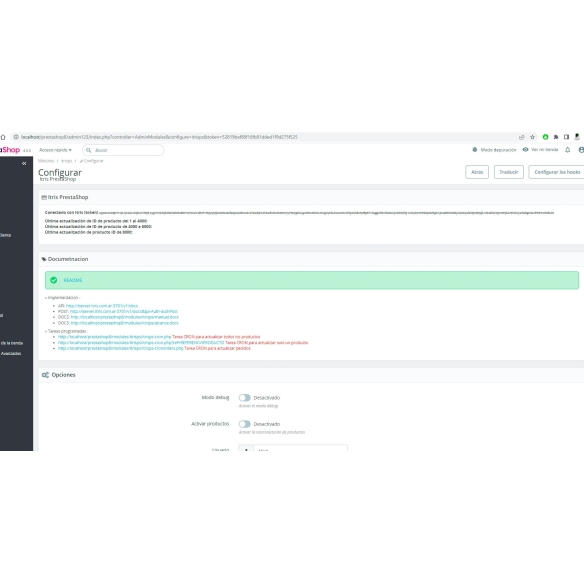This screenshot has height=584, width=584.
Task: Open the 'de la tienda' sidebar menu item
Action: point(12,343)
